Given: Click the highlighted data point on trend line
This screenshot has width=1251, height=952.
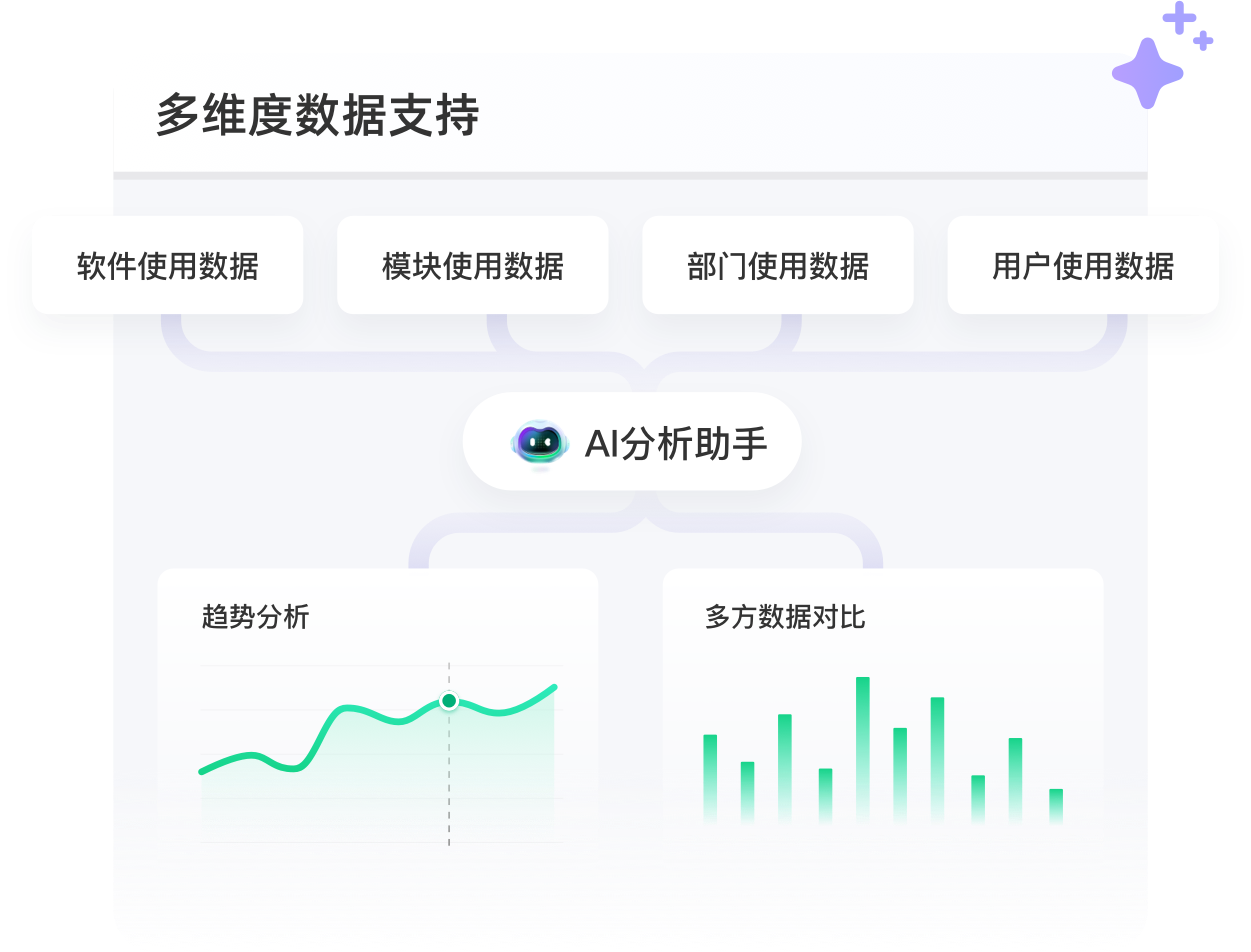Looking at the screenshot, I should click(449, 703).
